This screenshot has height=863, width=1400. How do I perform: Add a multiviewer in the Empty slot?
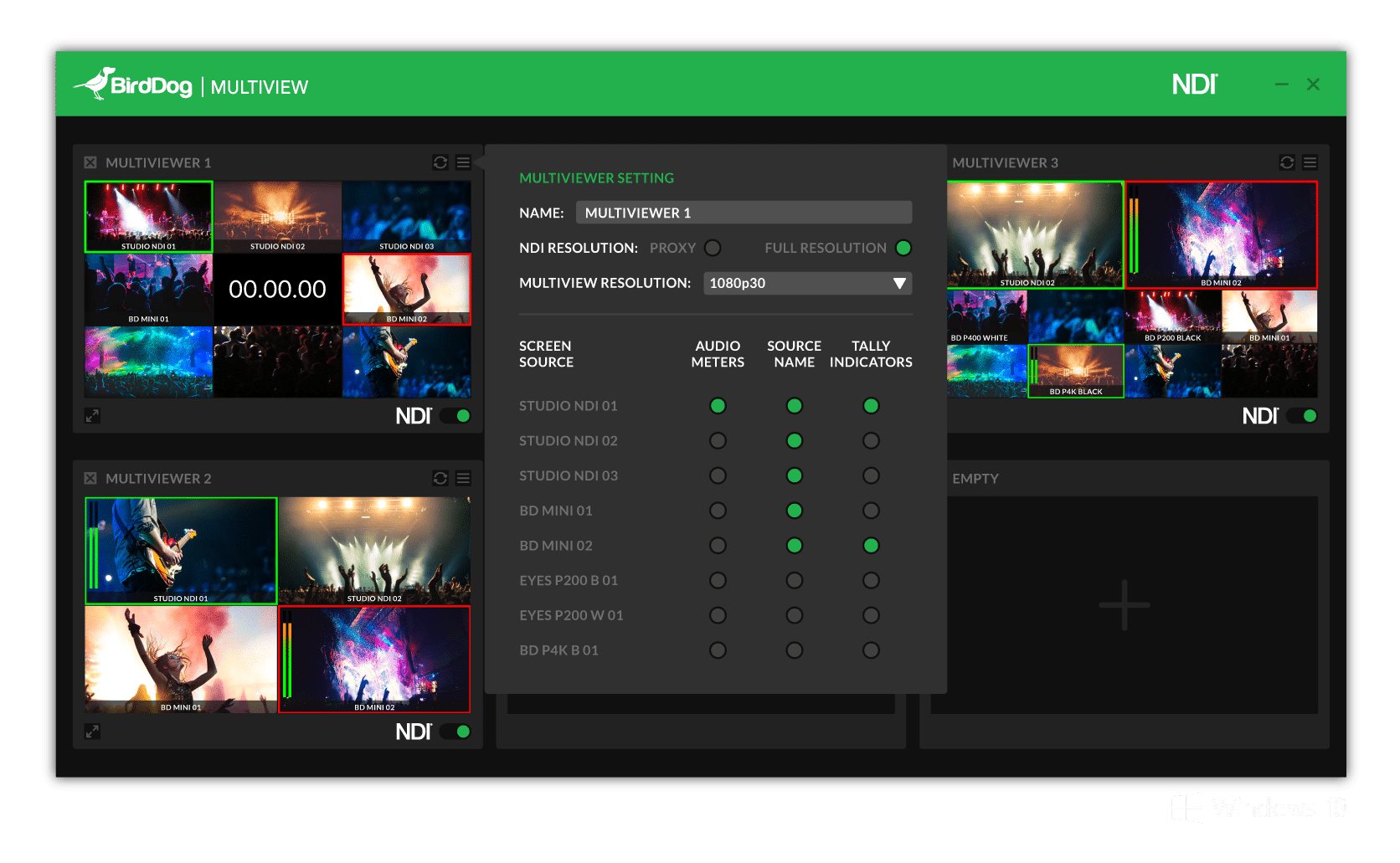[x=1125, y=605]
